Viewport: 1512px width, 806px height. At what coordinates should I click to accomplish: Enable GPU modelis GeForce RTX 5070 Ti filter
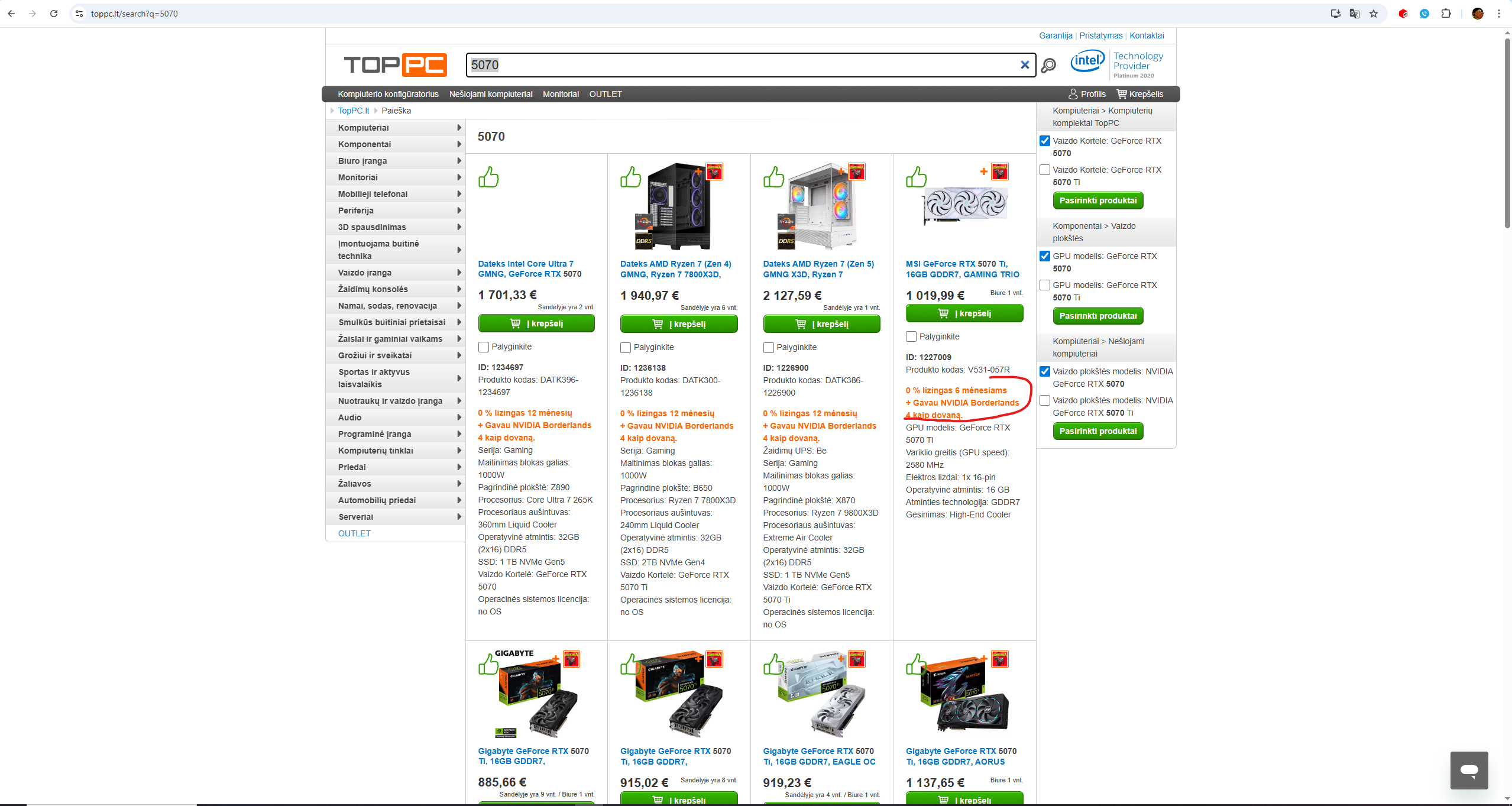pyautogui.click(x=1045, y=285)
